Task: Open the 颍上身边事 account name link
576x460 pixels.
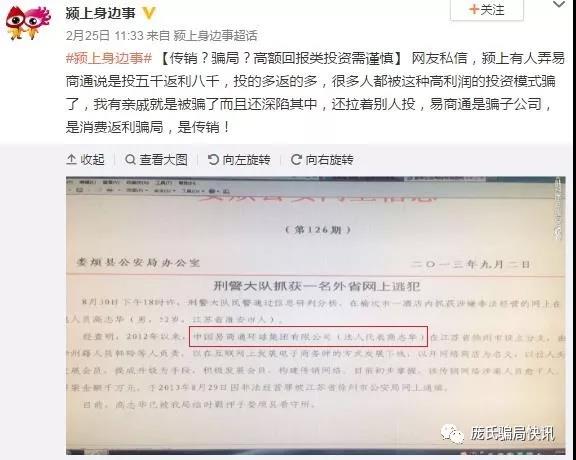Action: tap(100, 13)
